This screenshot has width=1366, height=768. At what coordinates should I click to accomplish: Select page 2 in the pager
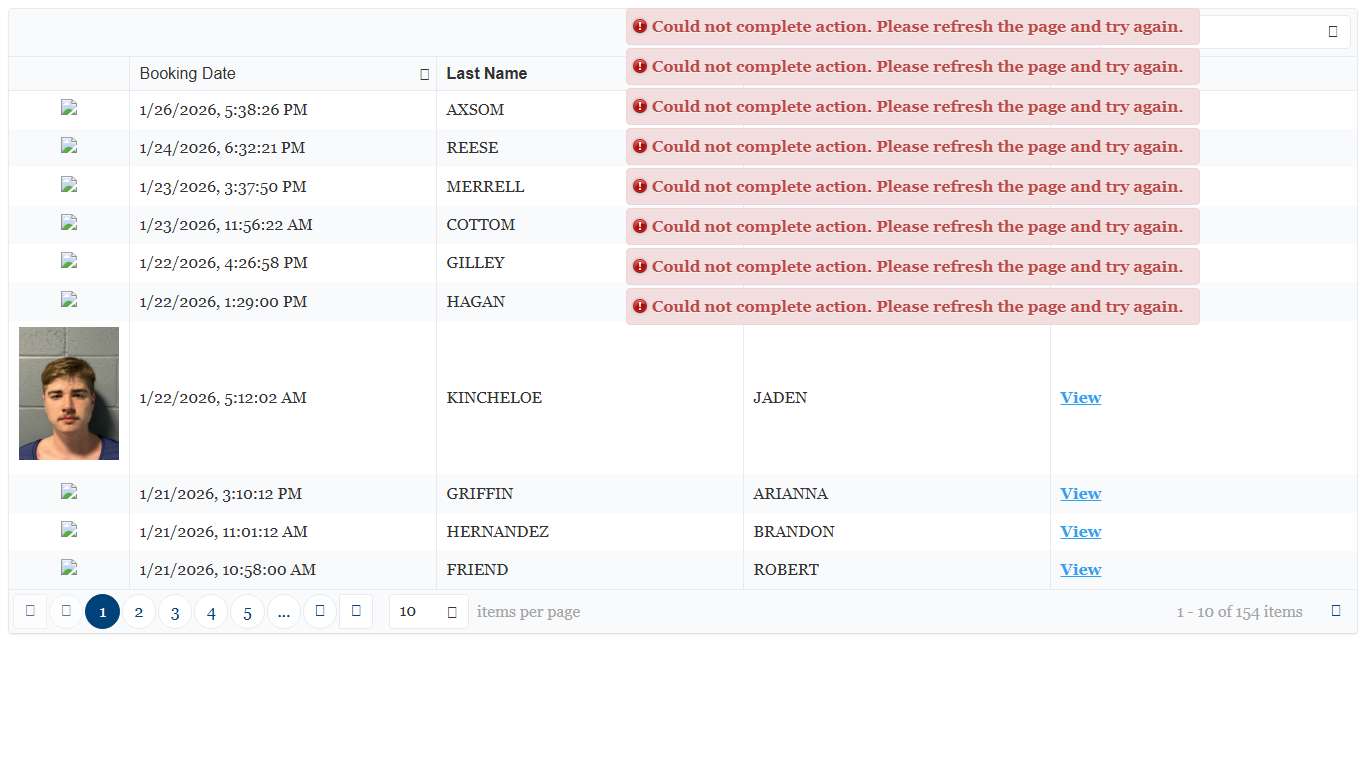click(139, 612)
